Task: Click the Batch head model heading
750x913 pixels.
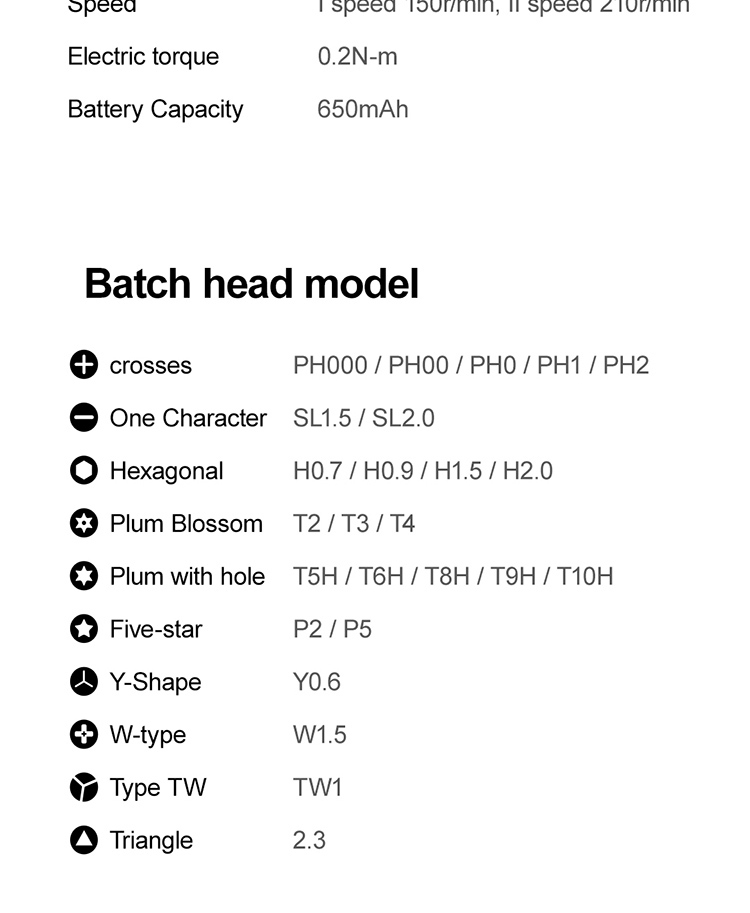Action: click(251, 284)
